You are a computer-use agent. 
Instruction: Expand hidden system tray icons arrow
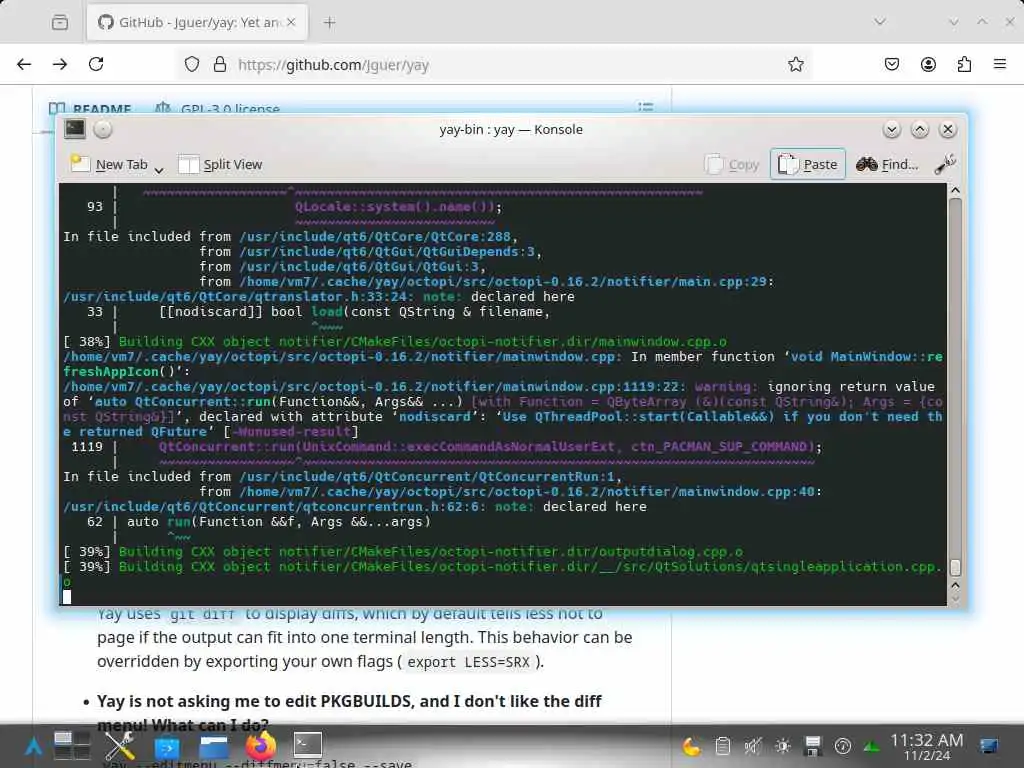(871, 746)
